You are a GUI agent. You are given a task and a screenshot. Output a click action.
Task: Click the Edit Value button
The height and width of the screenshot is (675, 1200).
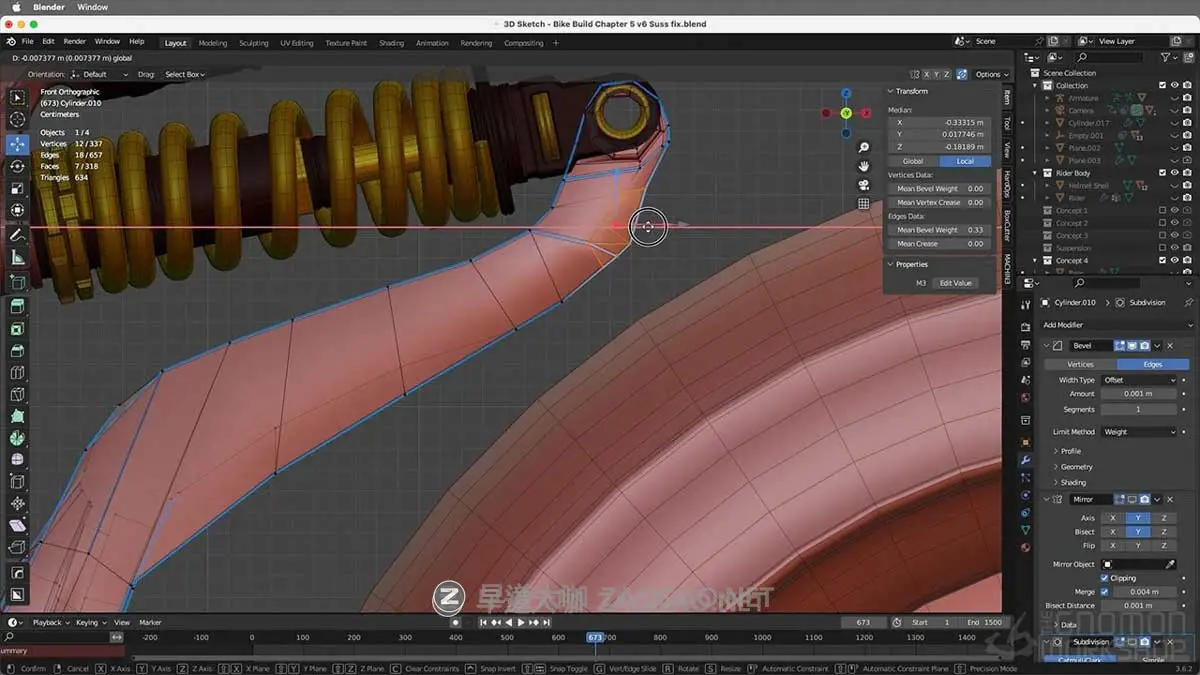click(x=955, y=283)
